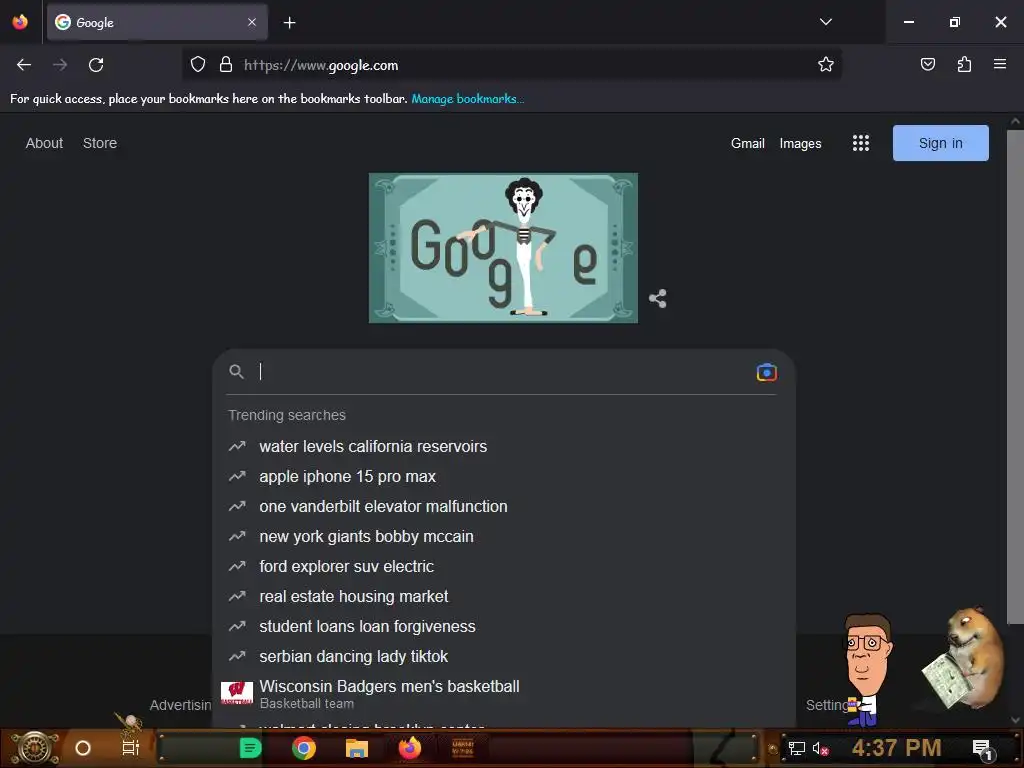Select Wisconsin Badgers men's basketball suggestion

[504, 694]
